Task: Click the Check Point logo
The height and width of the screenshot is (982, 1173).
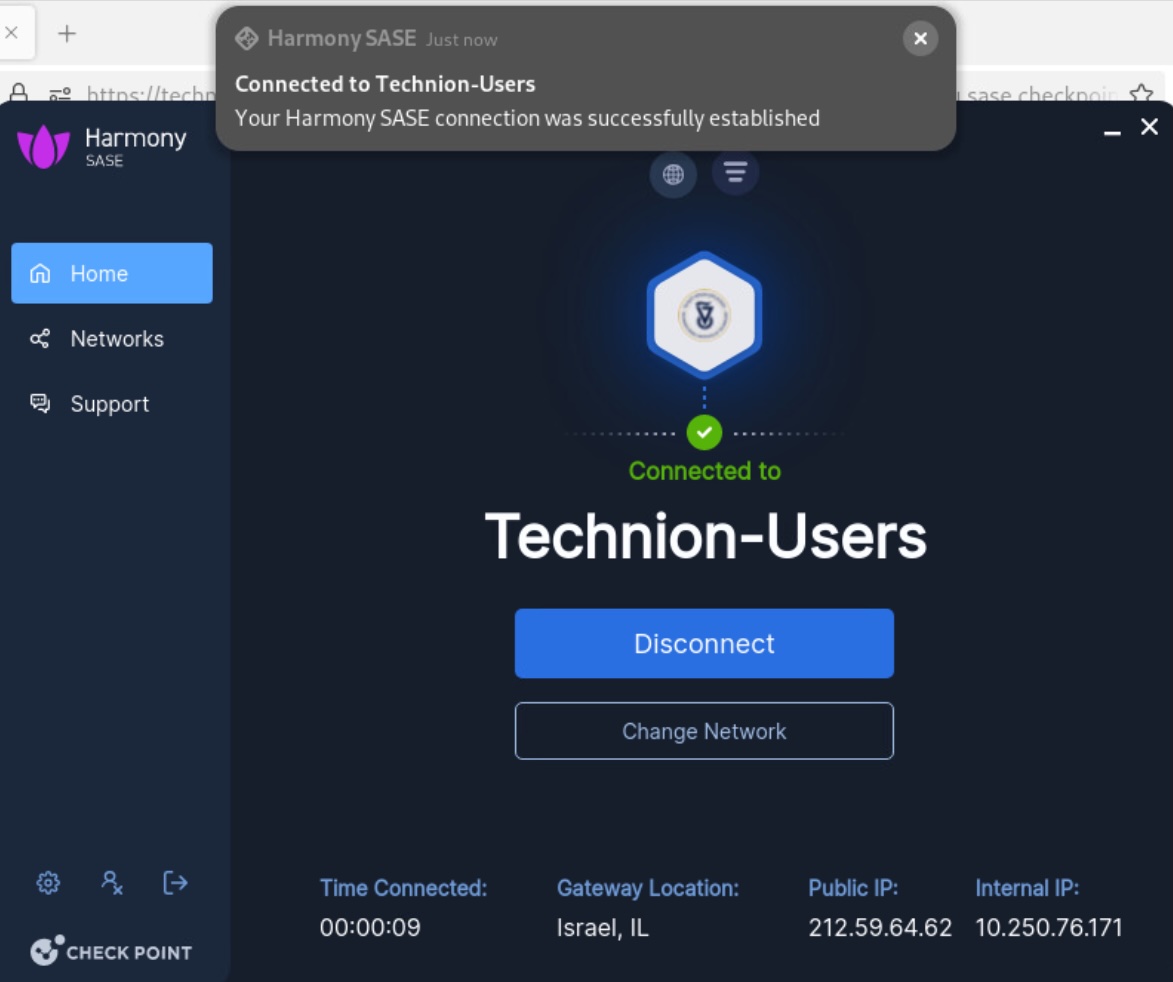Action: (111, 951)
